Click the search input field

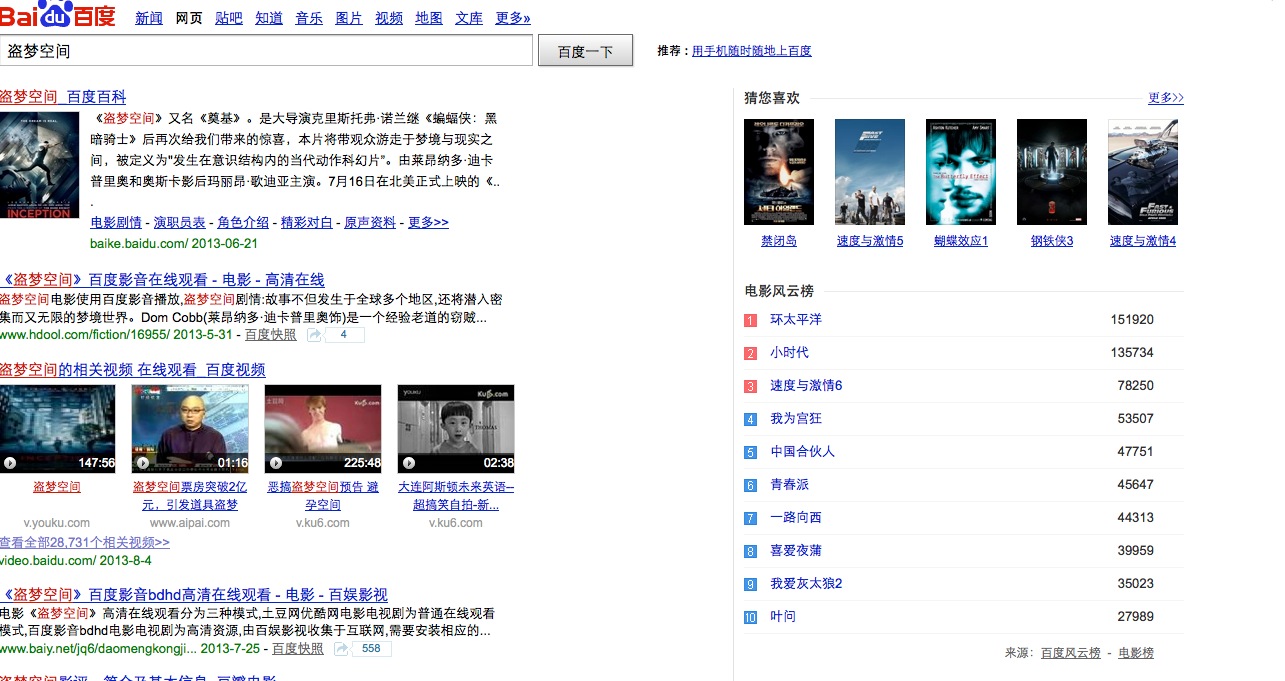pyautogui.click(x=266, y=50)
